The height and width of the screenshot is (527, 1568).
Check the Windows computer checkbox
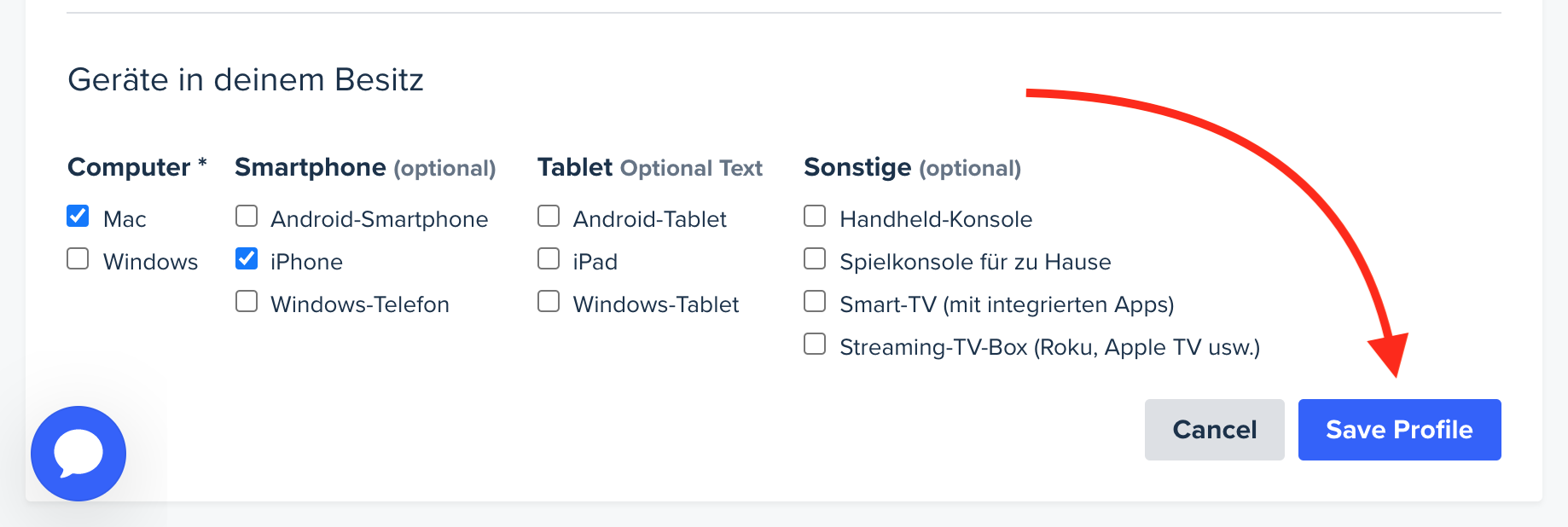[78, 259]
